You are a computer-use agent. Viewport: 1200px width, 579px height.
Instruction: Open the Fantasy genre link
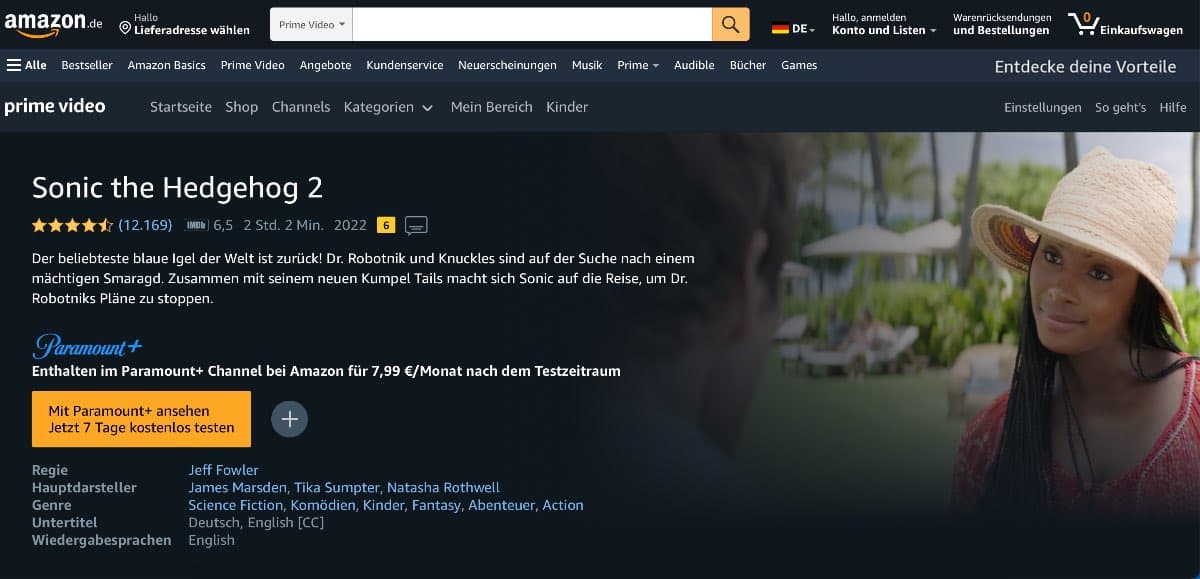tap(437, 506)
